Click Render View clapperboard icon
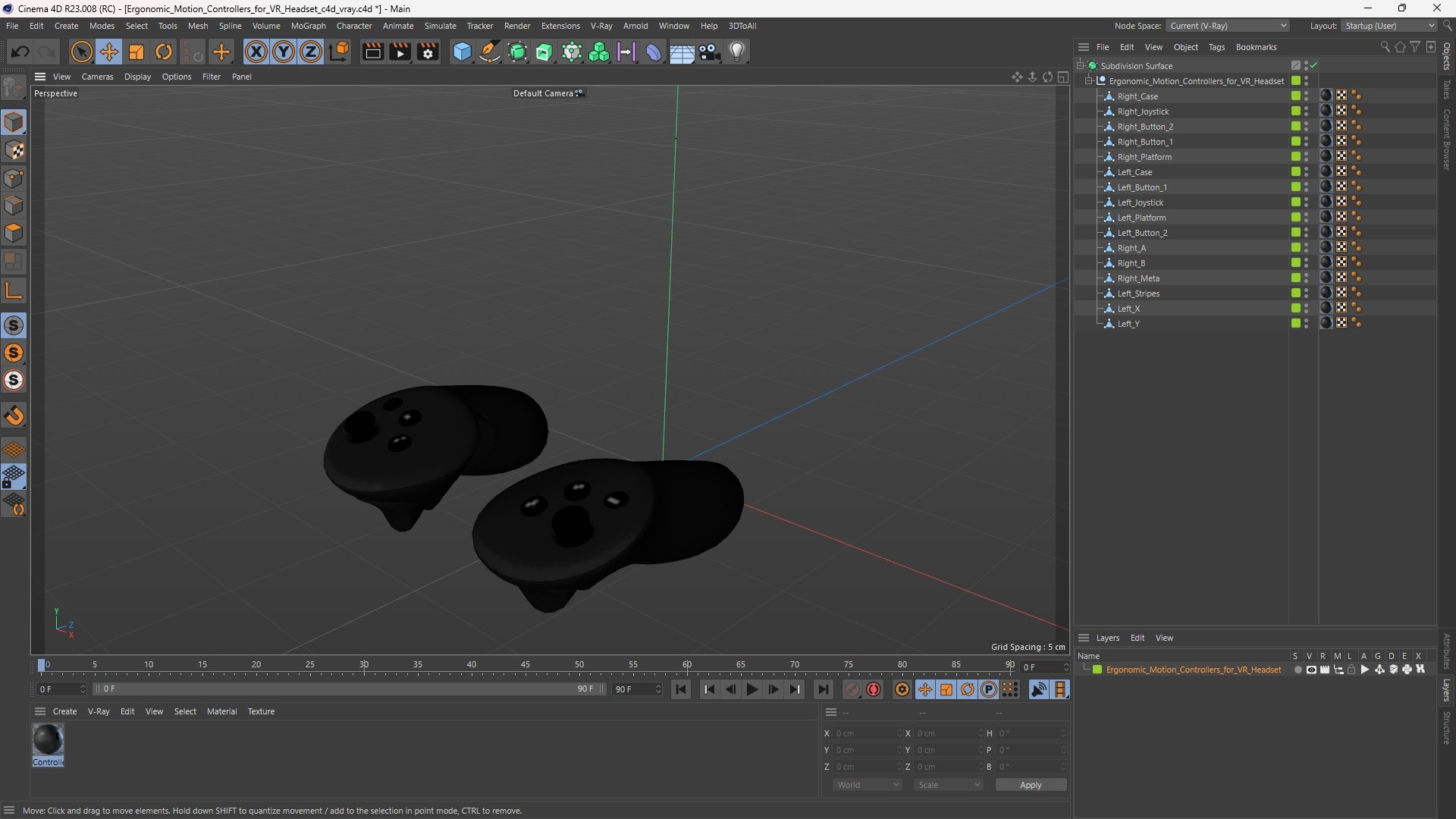Image resolution: width=1456 pixels, height=819 pixels. pyautogui.click(x=372, y=52)
